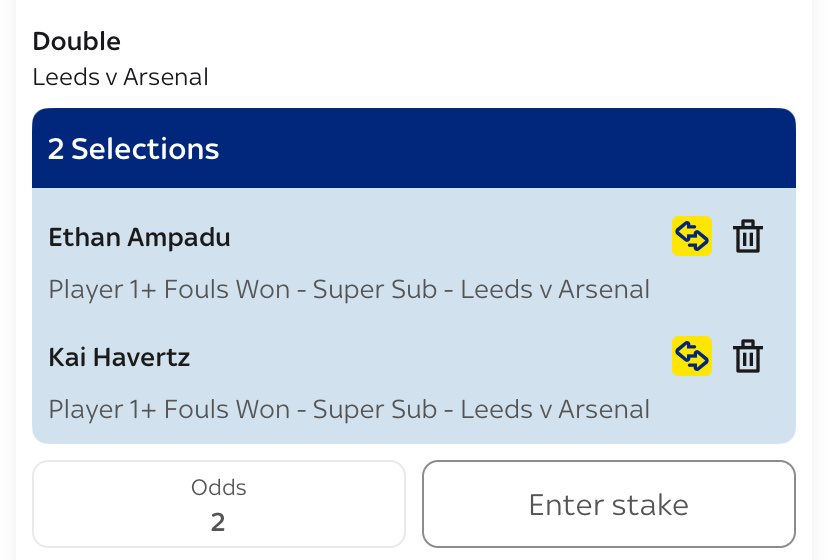
Task: Click the Odds label text
Action: pyautogui.click(x=218, y=488)
